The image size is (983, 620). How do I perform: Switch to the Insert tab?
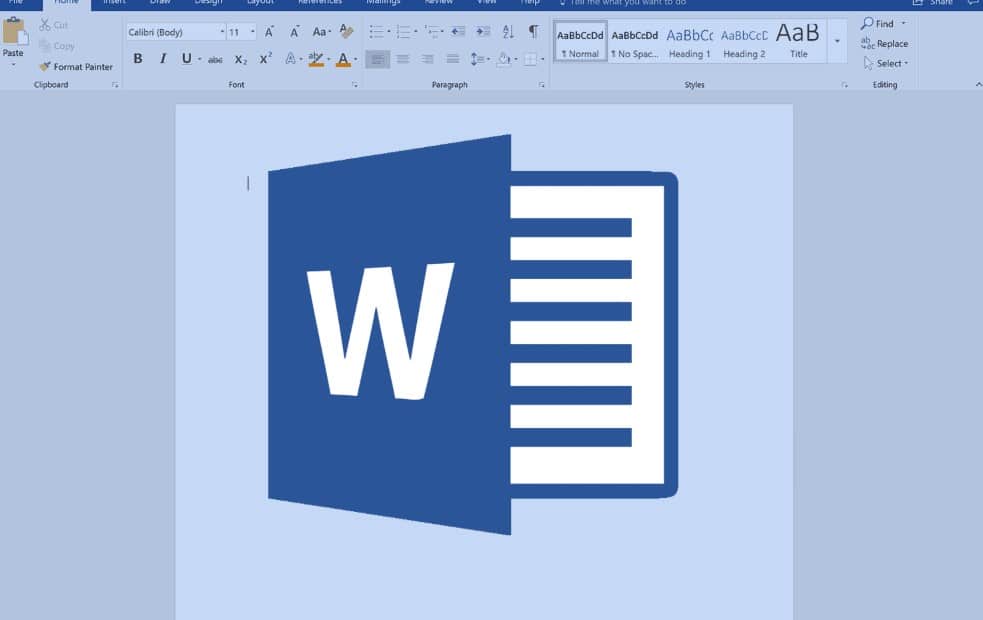[x=114, y=3]
